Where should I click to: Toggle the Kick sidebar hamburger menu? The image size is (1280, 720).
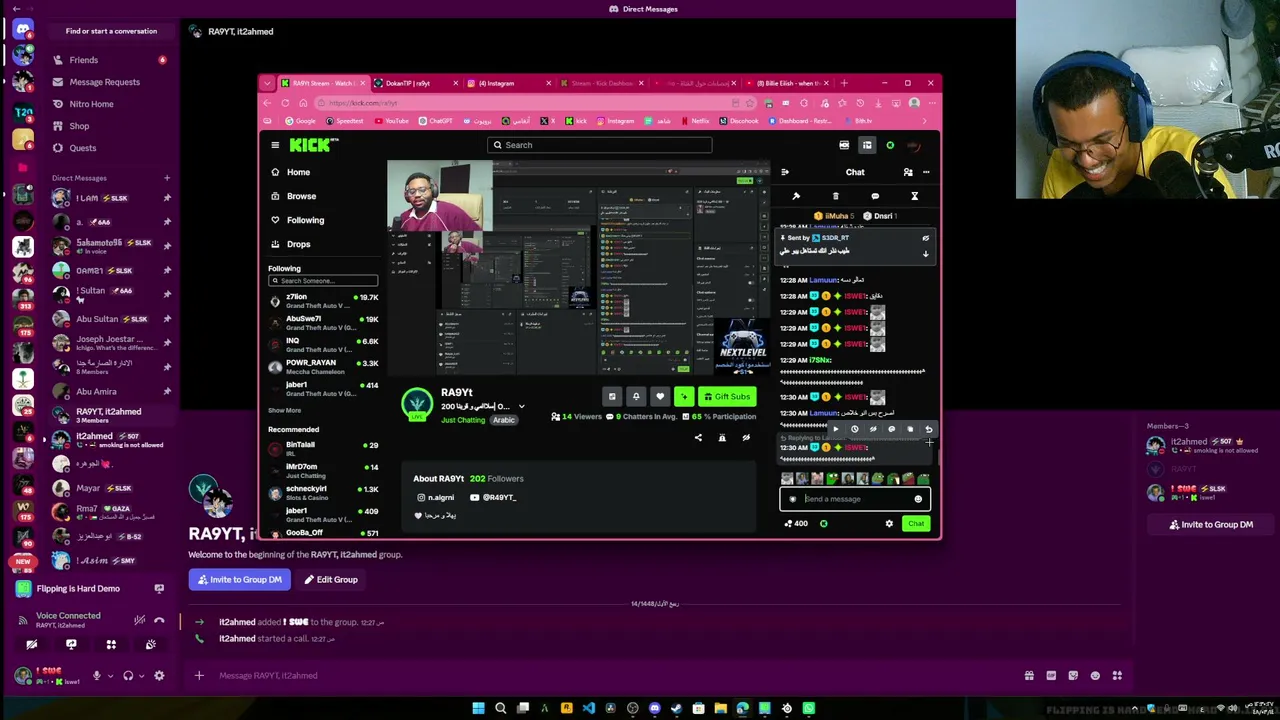(x=275, y=145)
